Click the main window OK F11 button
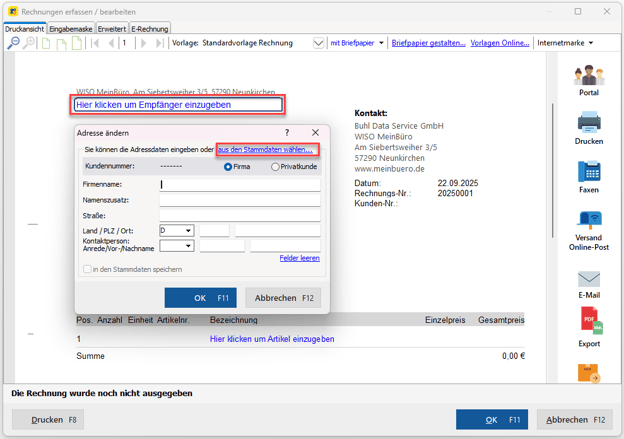624x439 pixels. pyautogui.click(x=492, y=419)
